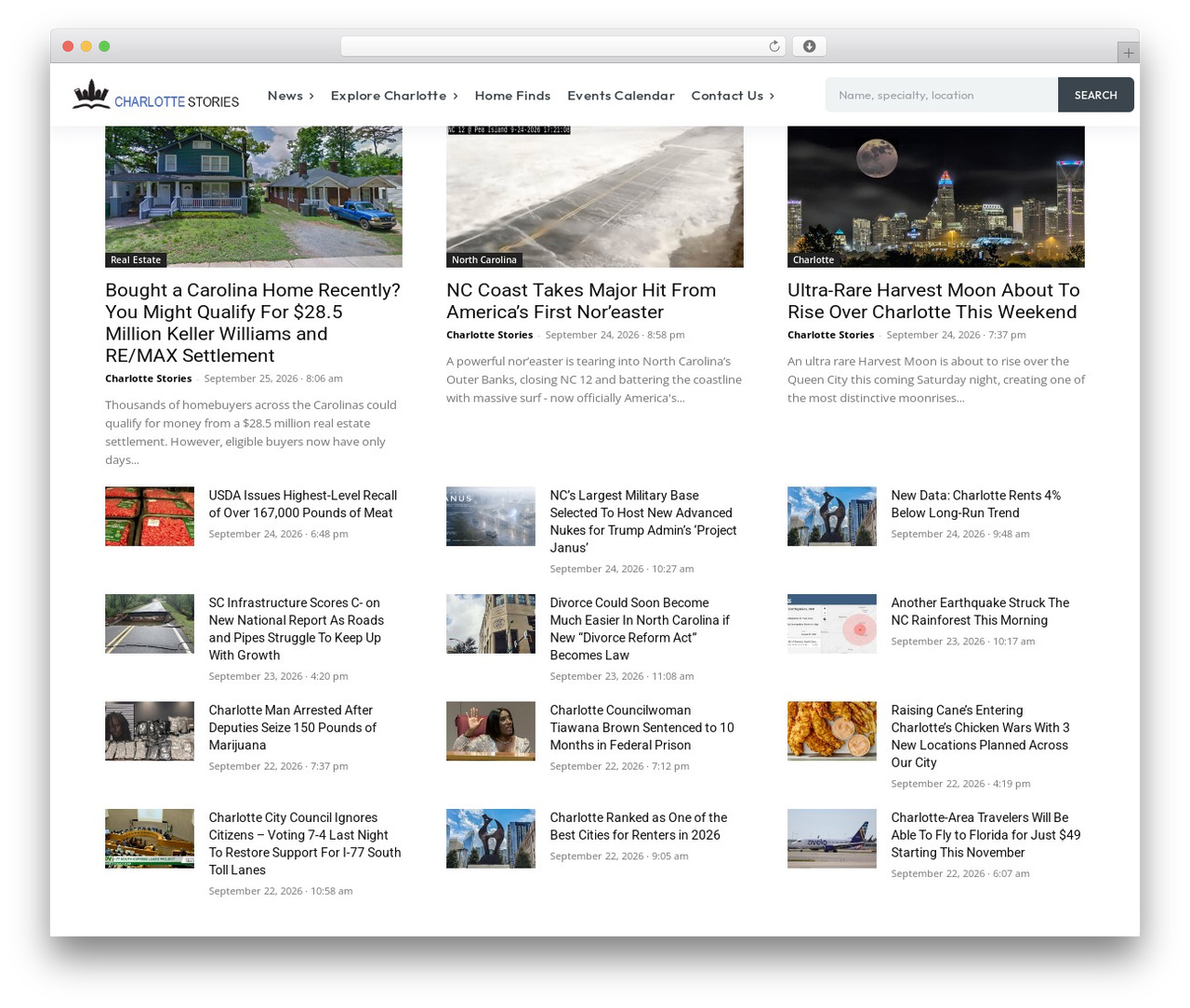Click the meat recall thumbnail
The height and width of the screenshot is (1008, 1190).
tap(150, 516)
